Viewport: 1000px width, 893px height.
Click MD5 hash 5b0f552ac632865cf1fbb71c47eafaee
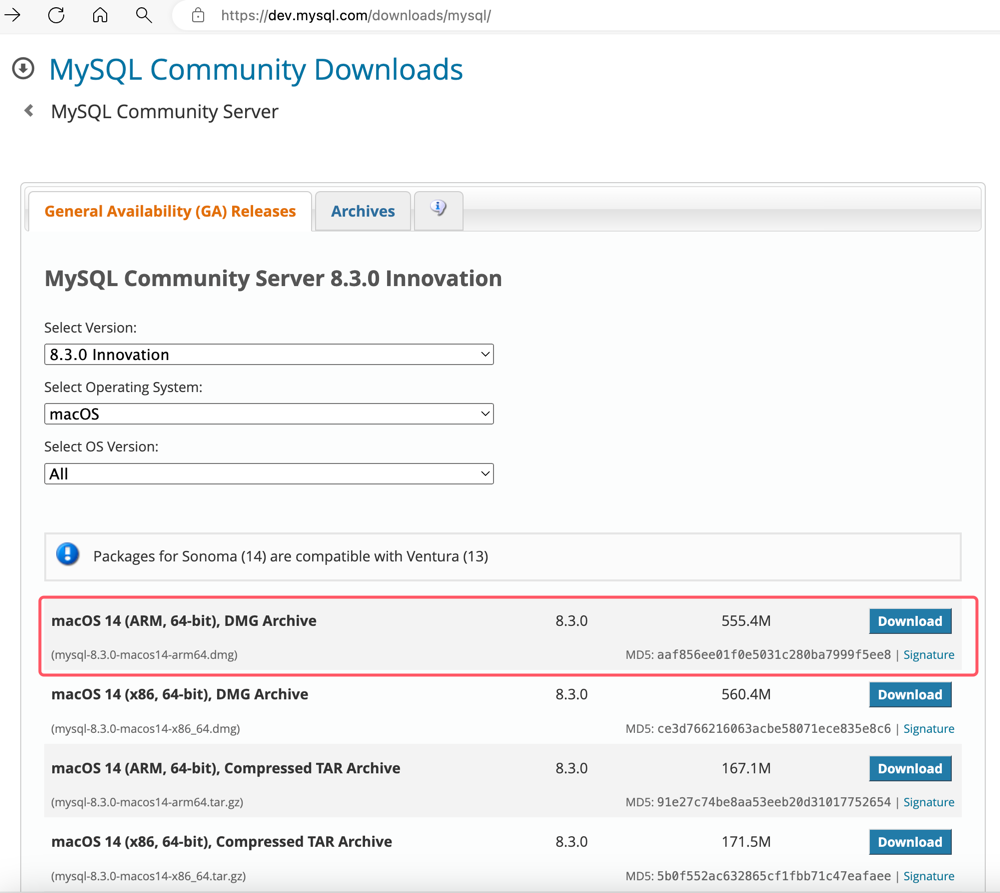tap(774, 876)
